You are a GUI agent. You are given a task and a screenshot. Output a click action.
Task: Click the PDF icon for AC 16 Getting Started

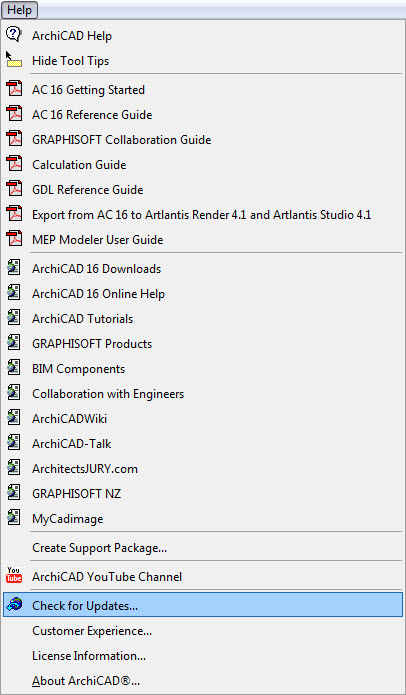coord(14,89)
